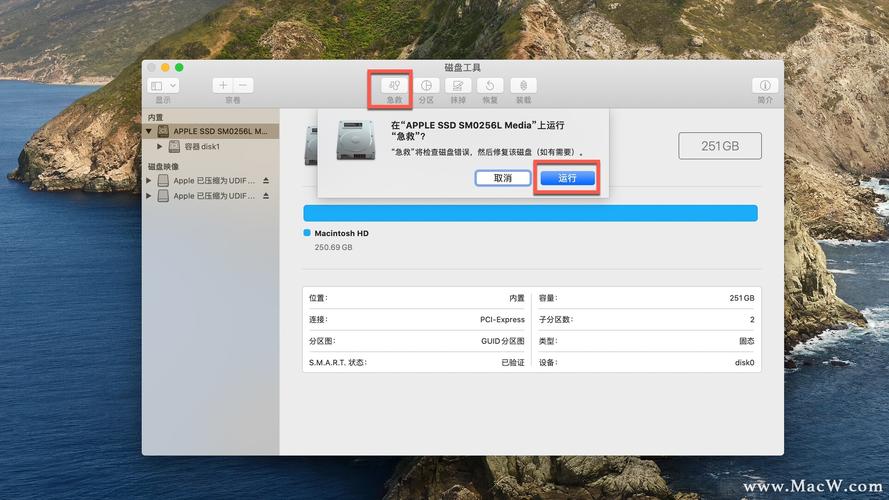
Task: Click the 容器 disk1 container icon
Action: coord(174,146)
